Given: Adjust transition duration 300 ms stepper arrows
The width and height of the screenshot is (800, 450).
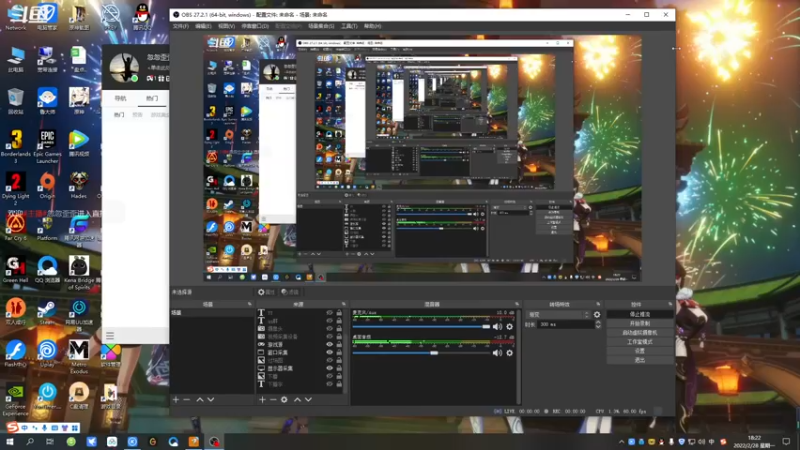Looking at the screenshot, I should [x=598, y=324].
